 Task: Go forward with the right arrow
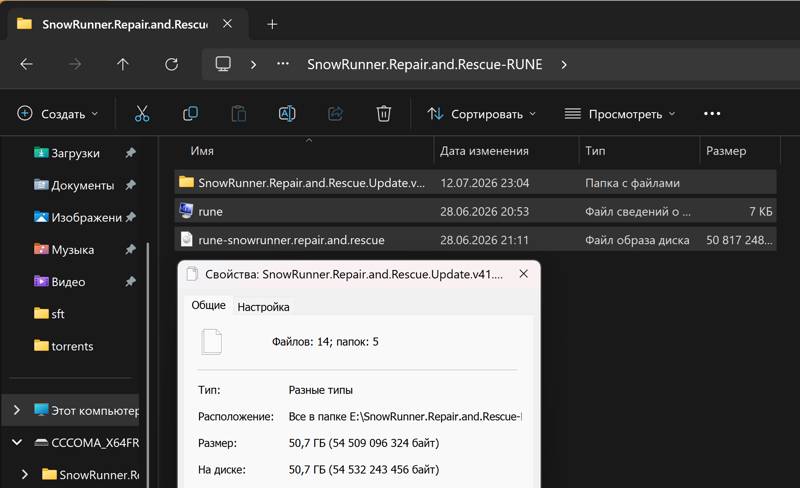tap(75, 64)
